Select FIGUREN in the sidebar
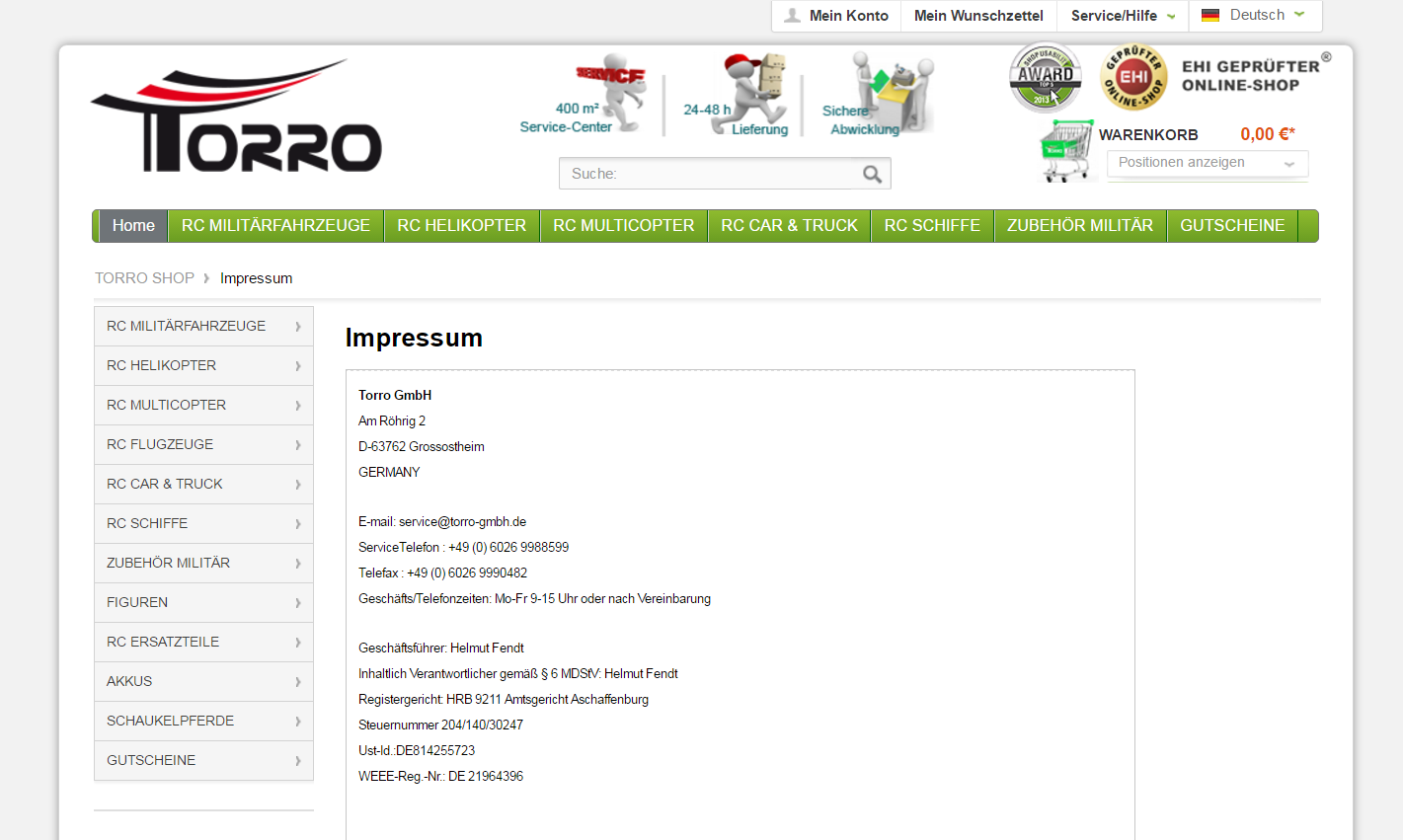 coord(203,602)
